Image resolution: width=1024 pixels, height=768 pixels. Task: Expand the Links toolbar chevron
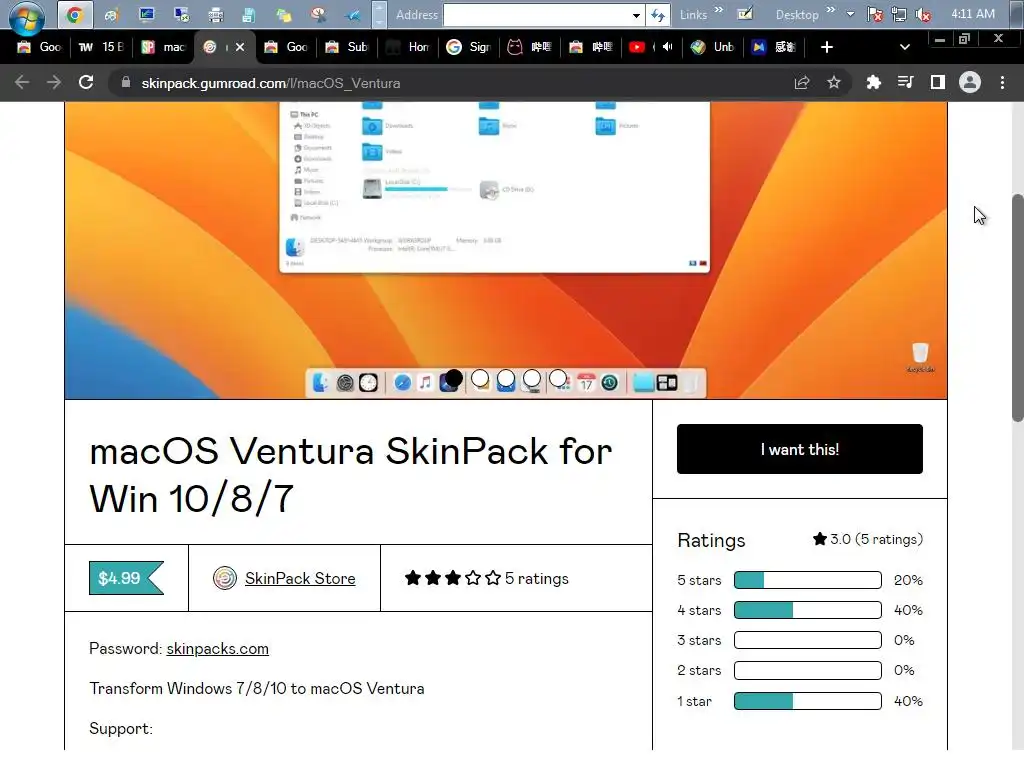(x=718, y=10)
